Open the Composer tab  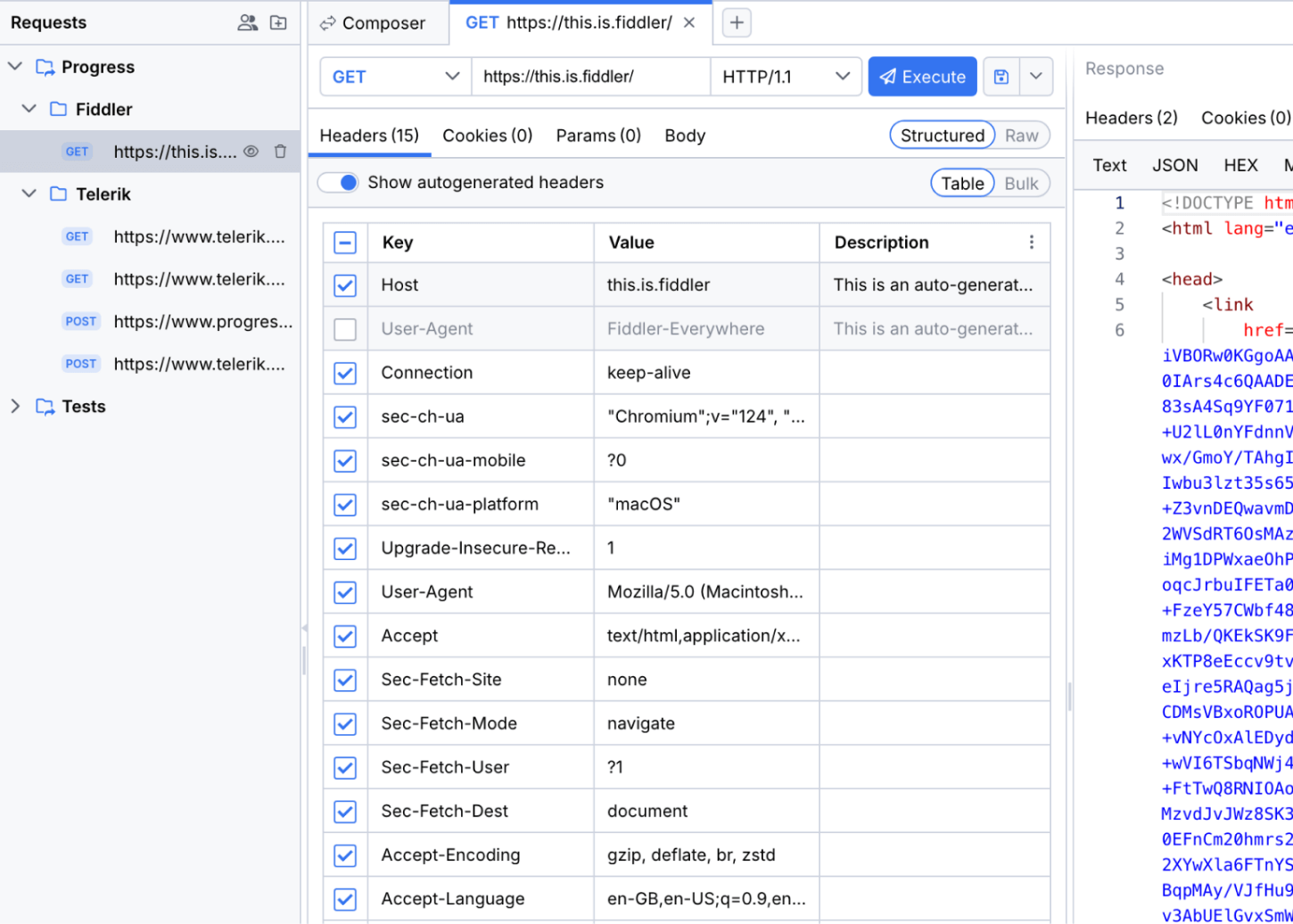coord(373,23)
